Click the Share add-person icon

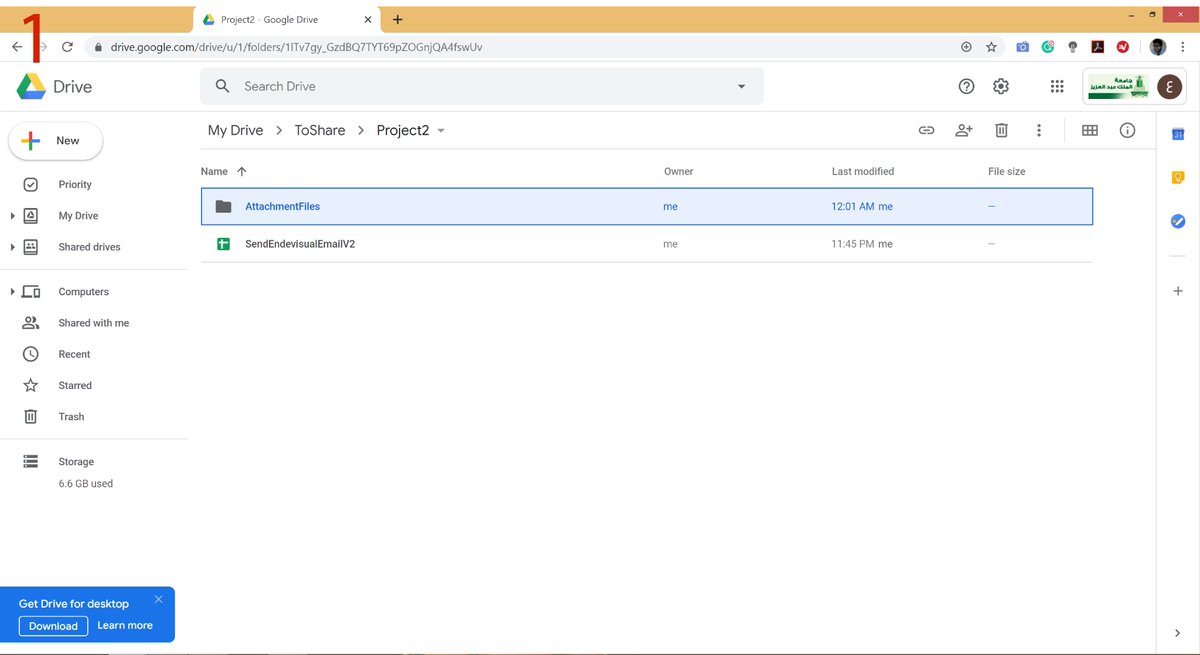click(963, 130)
